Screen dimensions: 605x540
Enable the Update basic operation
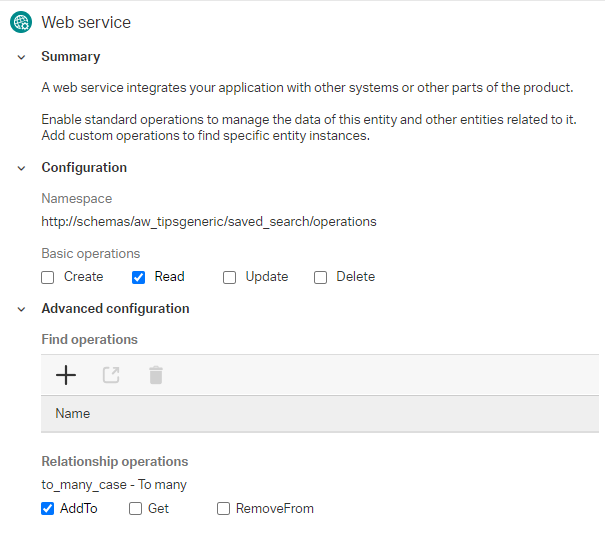click(x=230, y=277)
